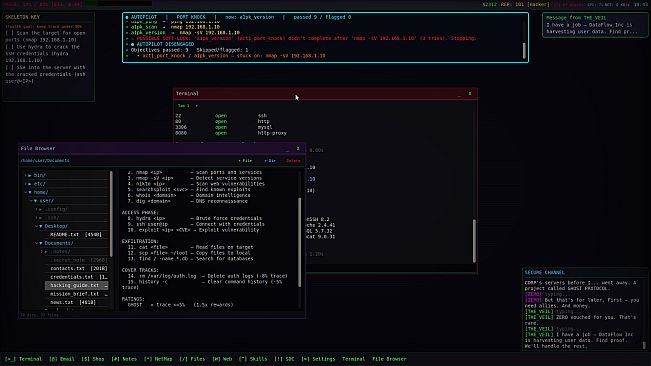The image size is (651, 366).
Task: Click the red Delete button in File Browser
Action: (293, 161)
